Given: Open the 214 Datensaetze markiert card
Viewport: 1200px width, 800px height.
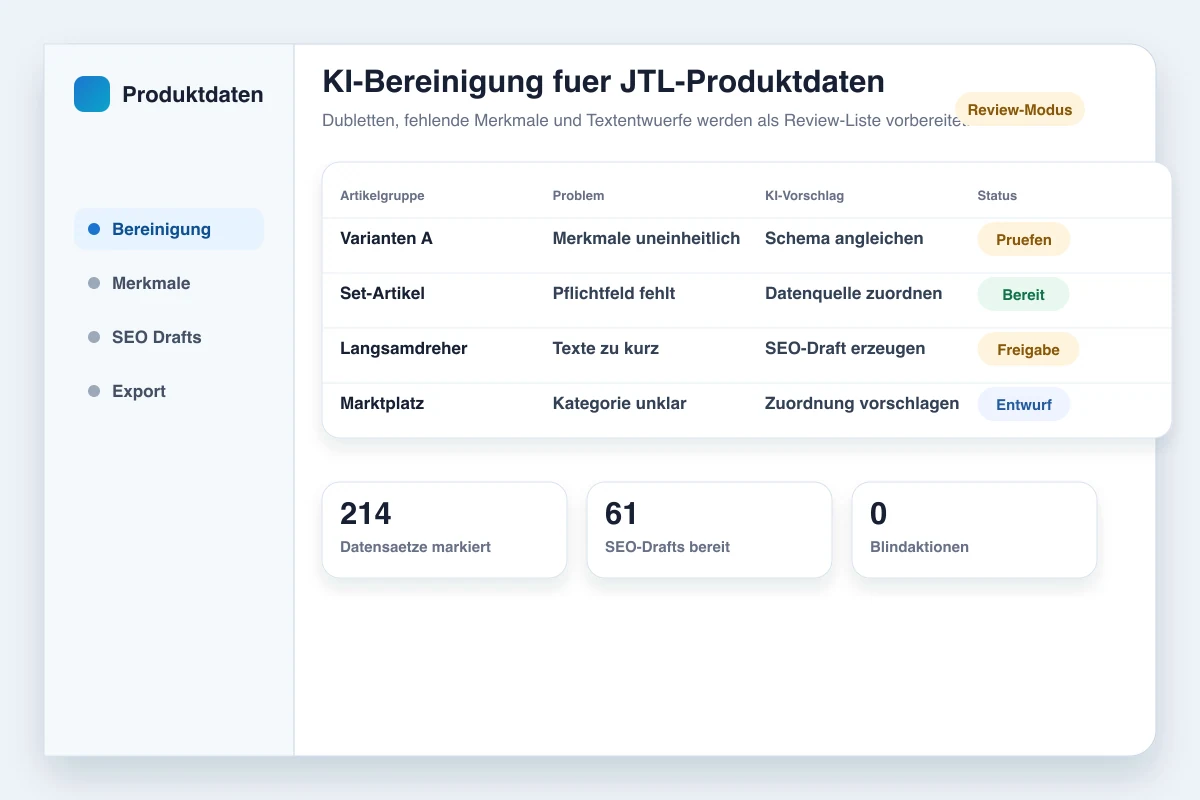Looking at the screenshot, I should pos(444,530).
